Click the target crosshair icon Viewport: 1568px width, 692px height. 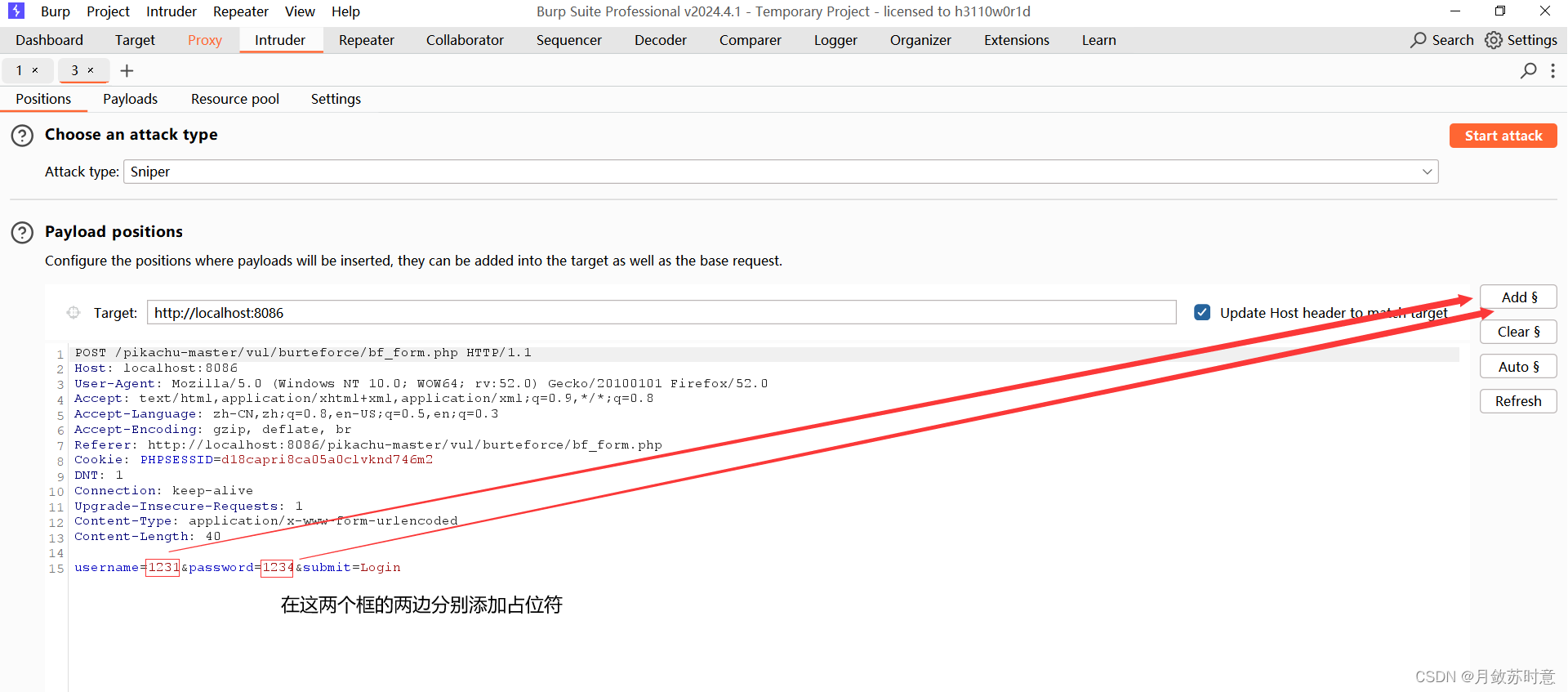(x=73, y=312)
